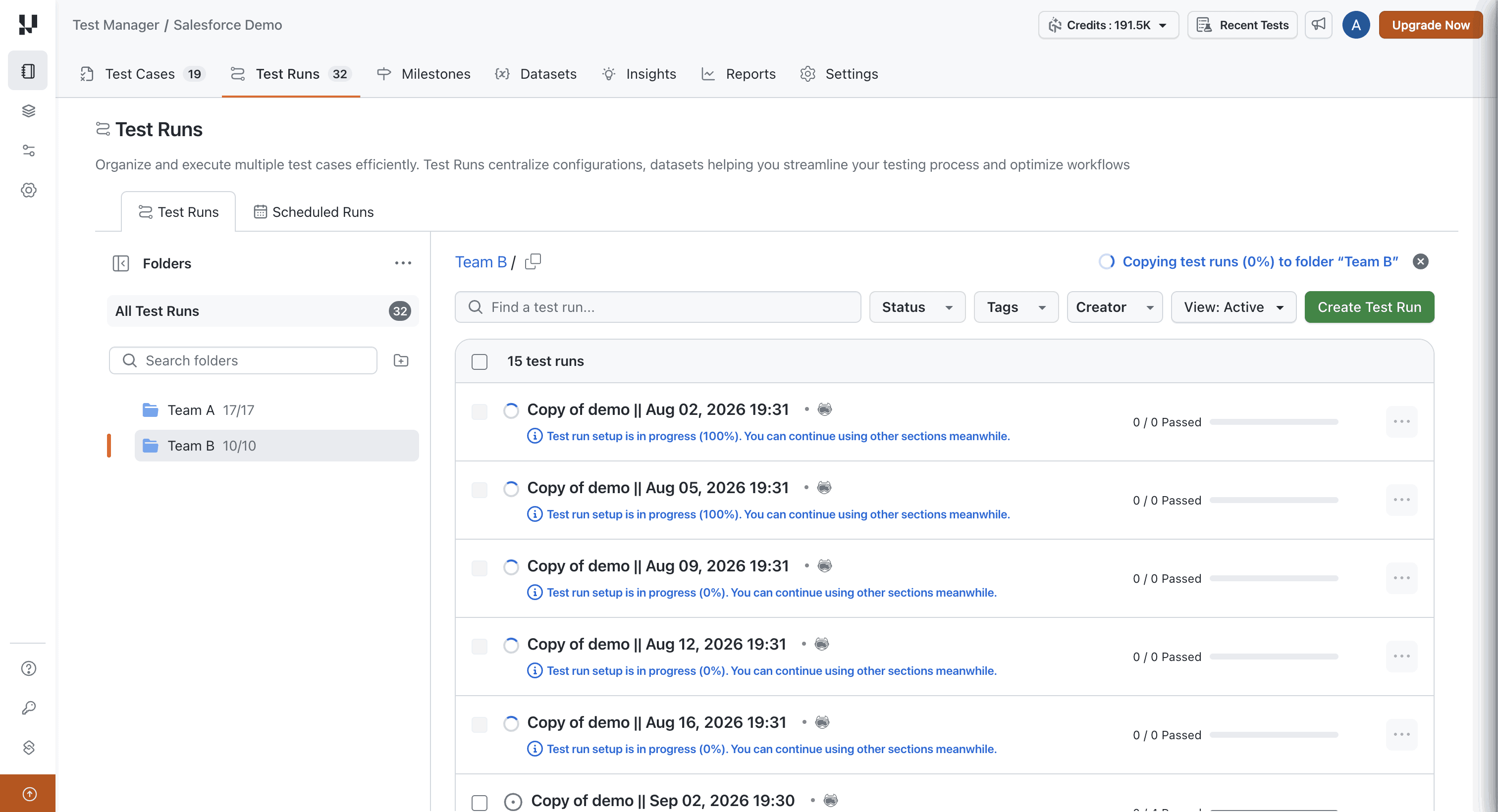Image resolution: width=1498 pixels, height=812 pixels.
Task: Select all 15 test runs checkbox
Action: (x=479, y=361)
